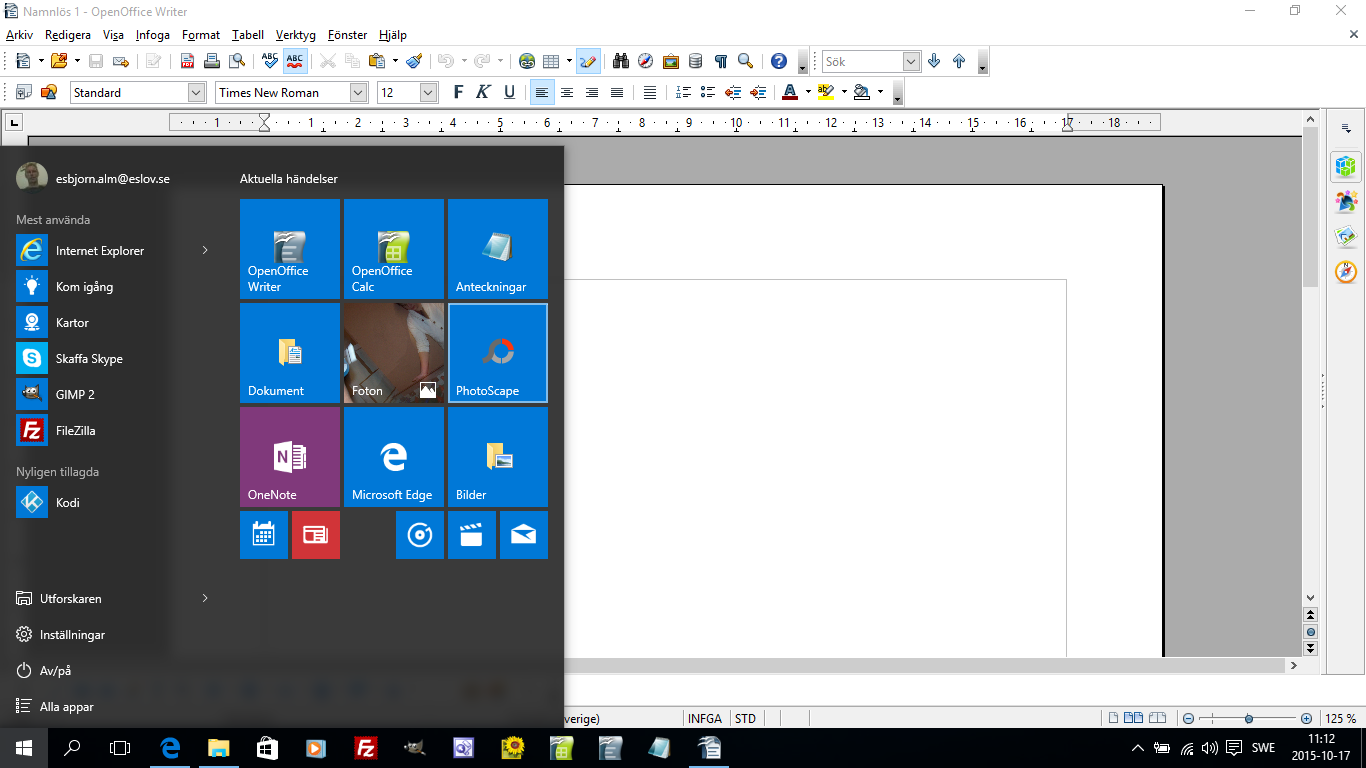Viewport: 1366px width, 768px height.
Task: Insert a table with the toolbar icon
Action: pyautogui.click(x=551, y=61)
